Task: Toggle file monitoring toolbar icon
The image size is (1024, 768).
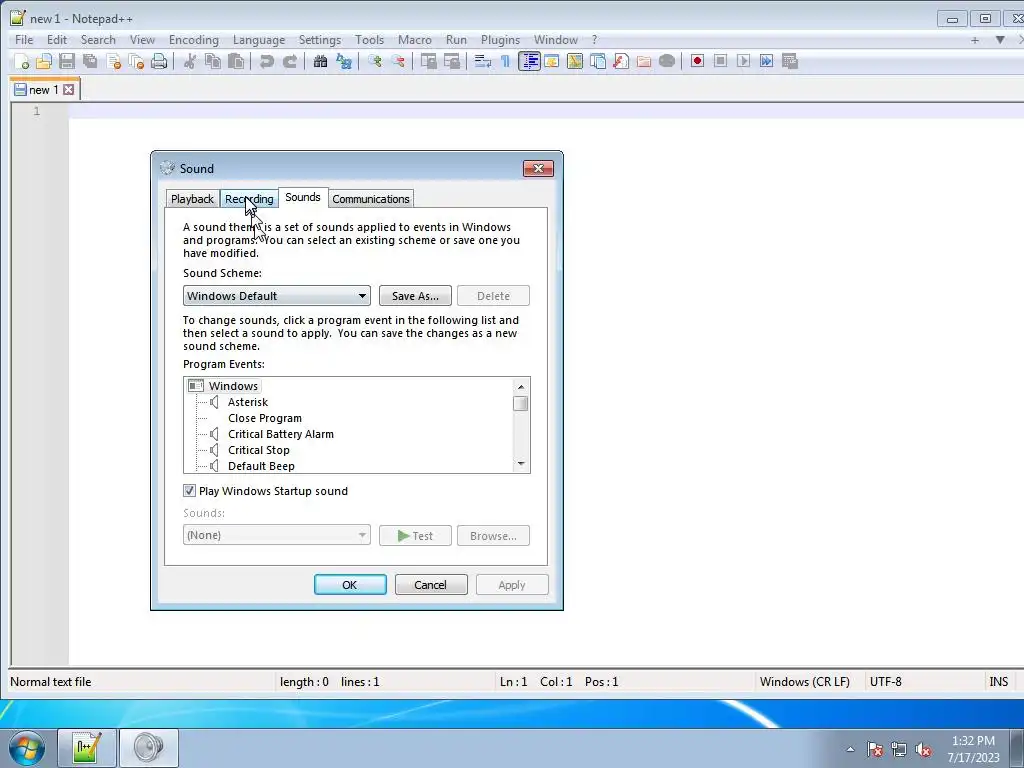Action: 667,61
